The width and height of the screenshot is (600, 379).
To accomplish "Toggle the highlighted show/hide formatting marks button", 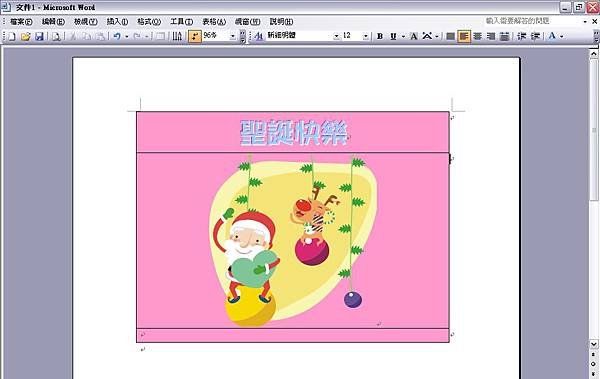I will tap(195, 36).
